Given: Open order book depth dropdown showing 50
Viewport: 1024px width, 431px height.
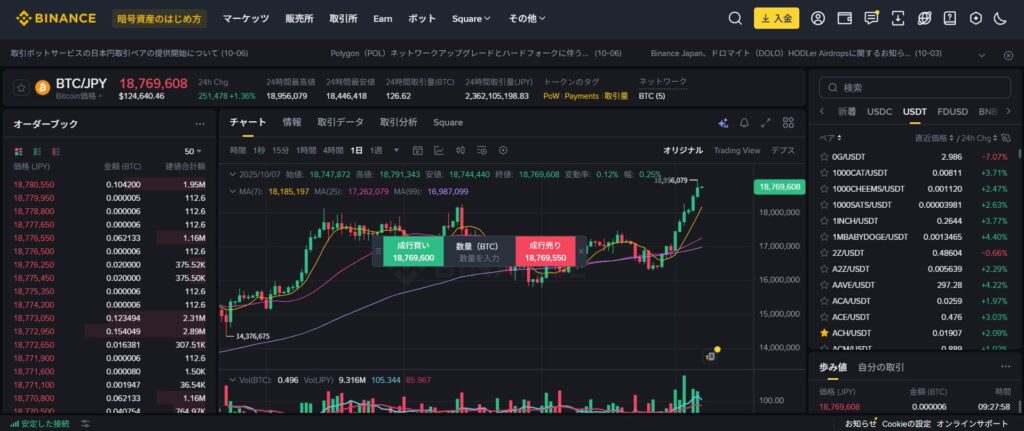Looking at the screenshot, I should (x=191, y=151).
